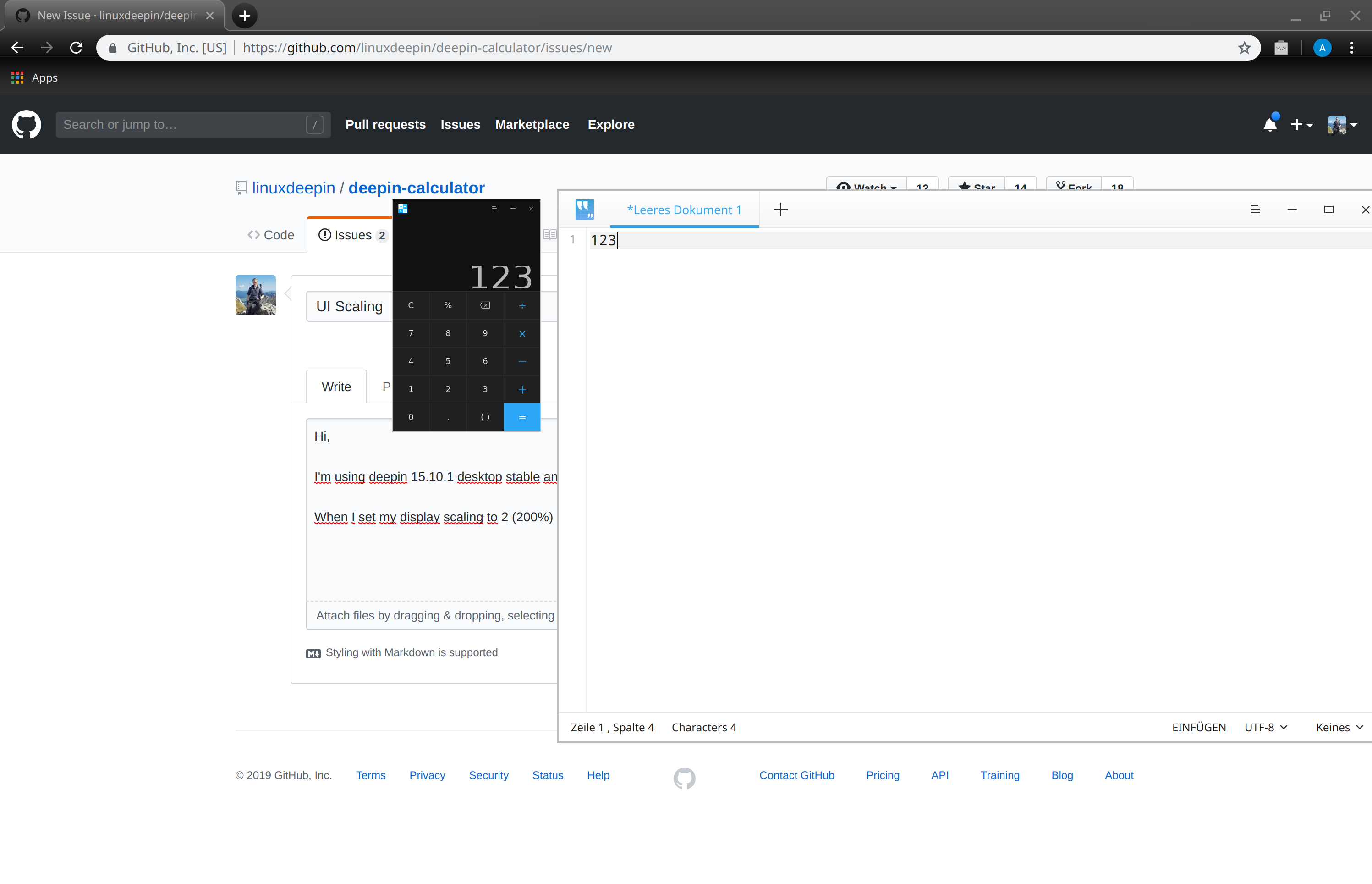Select the division operator on the calculator
This screenshot has height=884, width=1372.
coord(521,305)
